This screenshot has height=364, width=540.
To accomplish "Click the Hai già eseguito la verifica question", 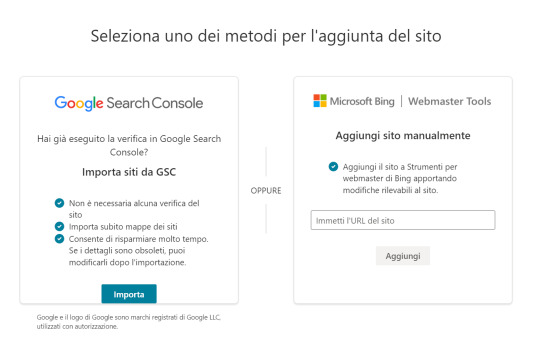I will click(129, 145).
